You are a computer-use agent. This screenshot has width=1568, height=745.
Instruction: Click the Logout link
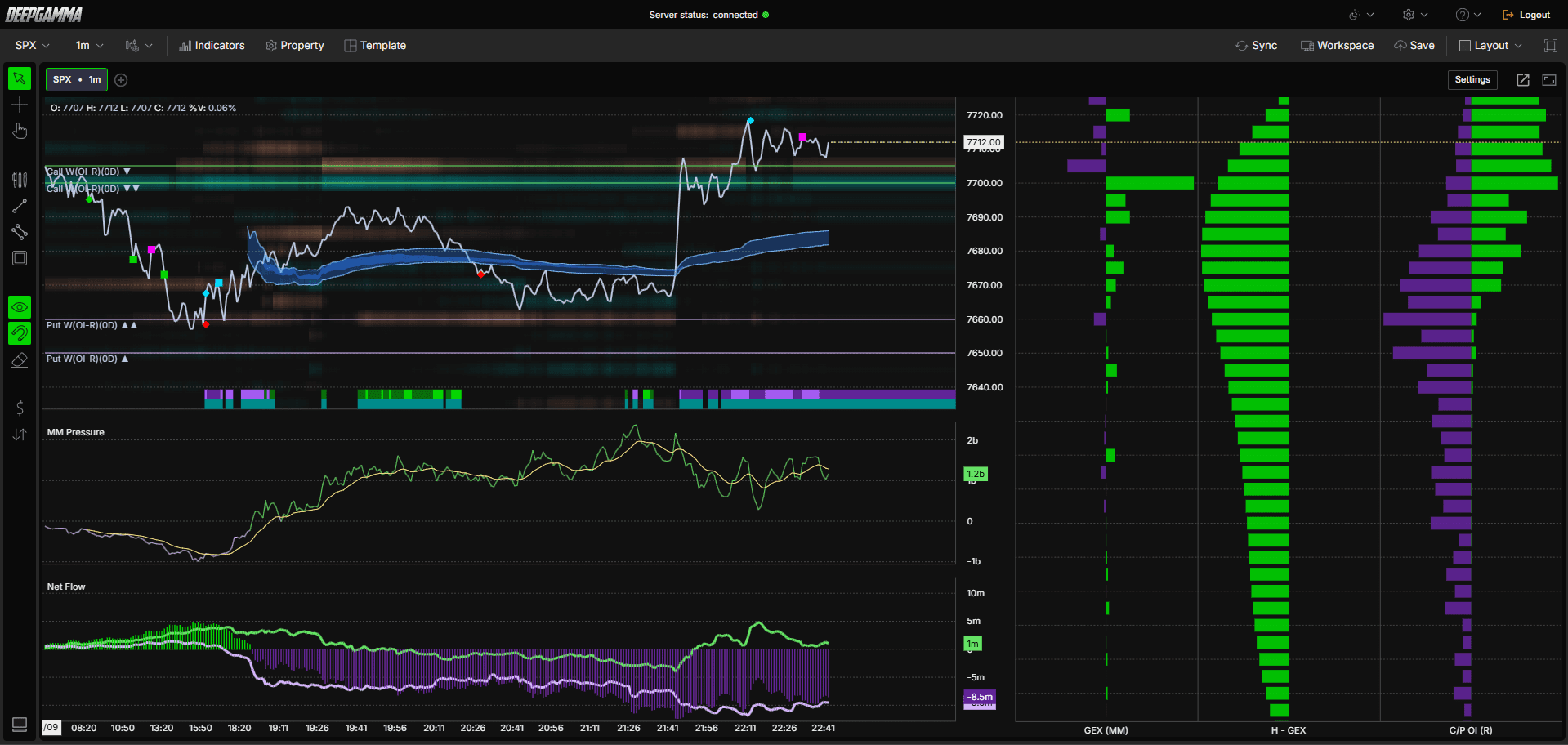point(1526,15)
